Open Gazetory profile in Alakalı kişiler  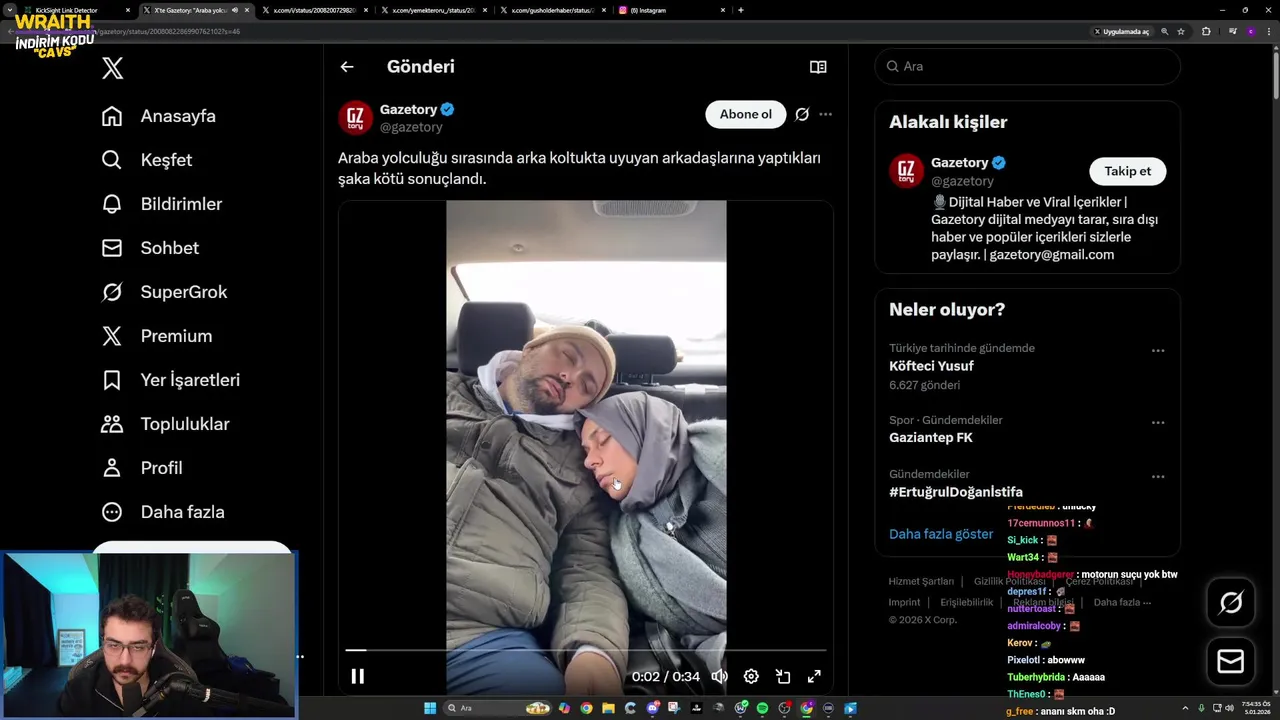[960, 162]
